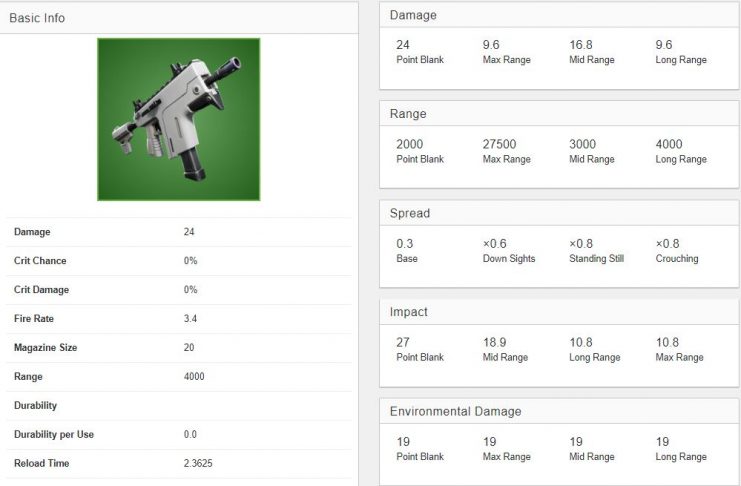
Task: Click Damage panel Mid Range value 16.8
Action: [581, 45]
